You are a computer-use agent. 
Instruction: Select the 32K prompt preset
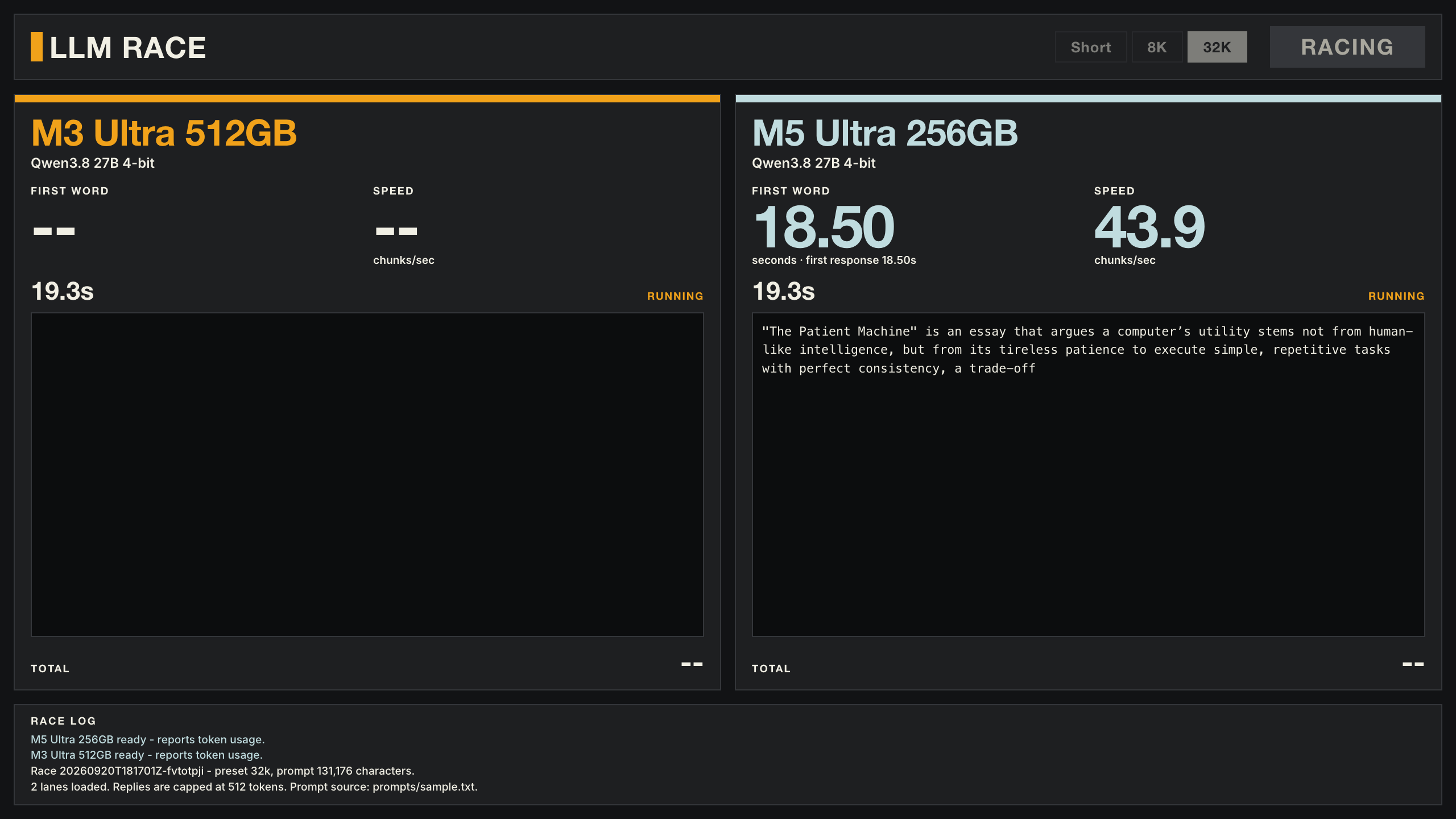(1217, 47)
